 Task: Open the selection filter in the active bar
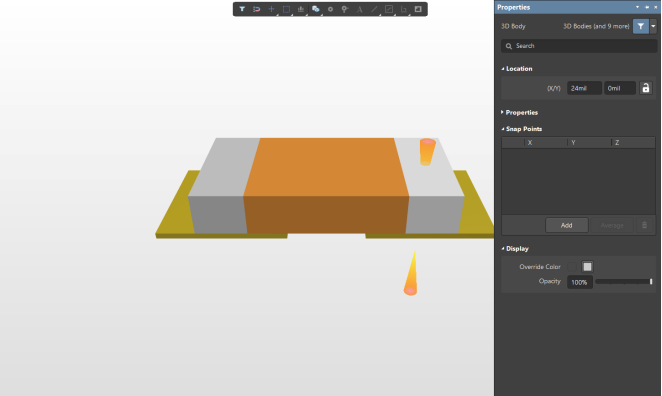(242, 9)
